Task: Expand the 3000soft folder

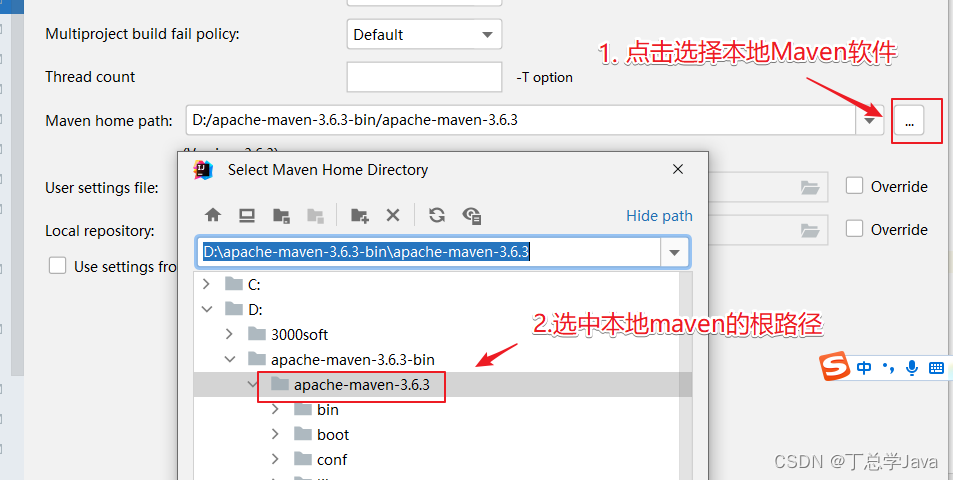Action: click(x=229, y=334)
